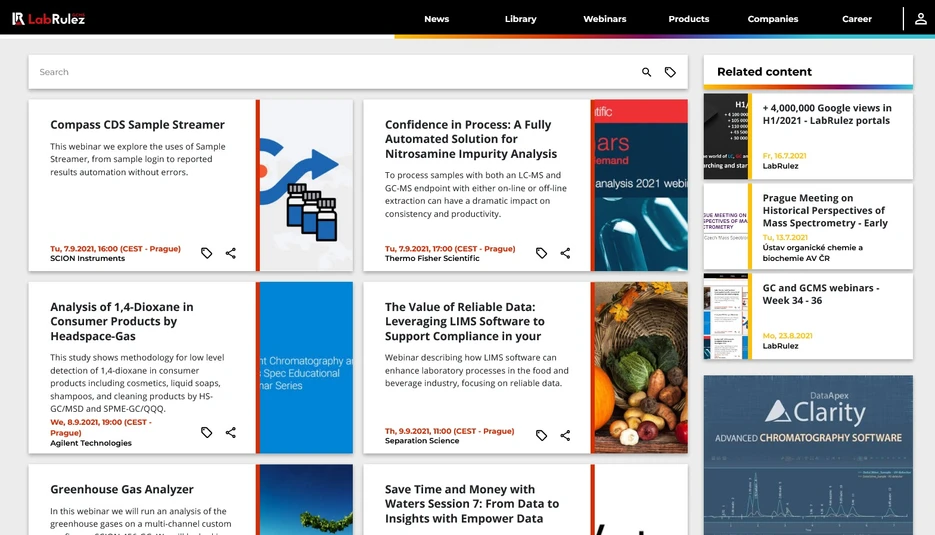935x535 pixels.
Task: Open GC and GCMS webinars Week 34-36
Action: tap(821, 294)
